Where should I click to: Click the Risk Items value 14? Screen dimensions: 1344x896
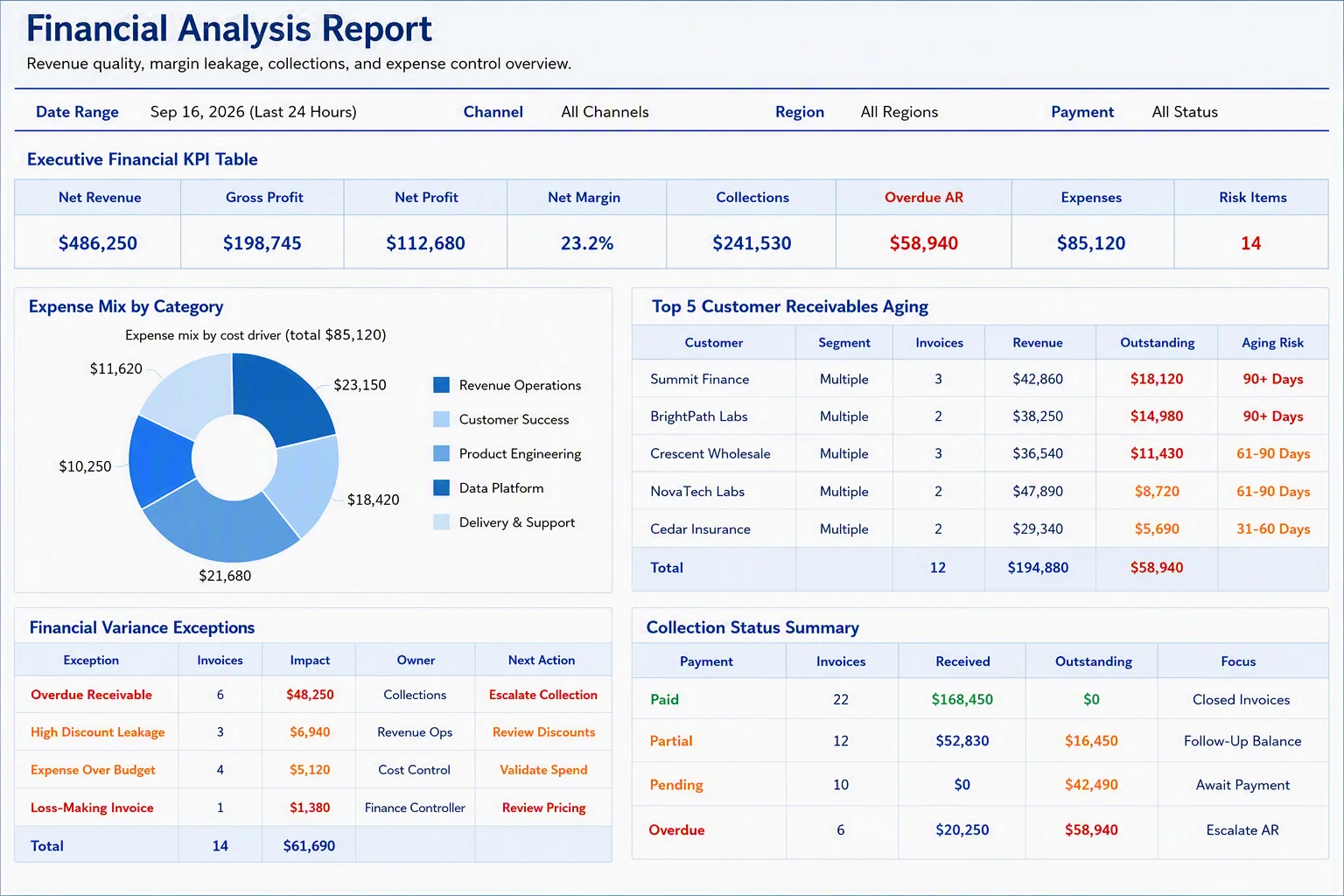[1251, 243]
